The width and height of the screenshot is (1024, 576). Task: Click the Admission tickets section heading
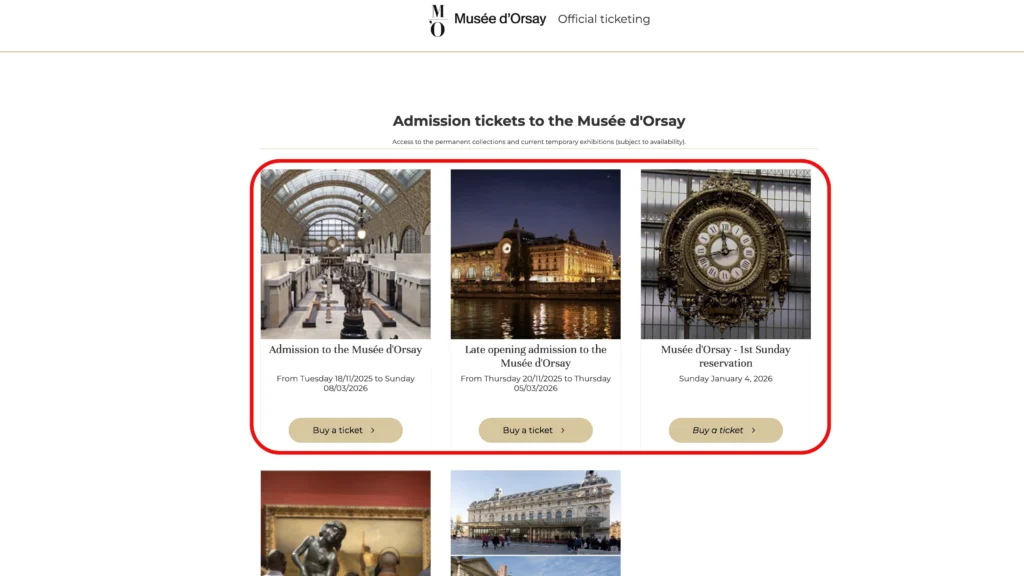(x=539, y=121)
